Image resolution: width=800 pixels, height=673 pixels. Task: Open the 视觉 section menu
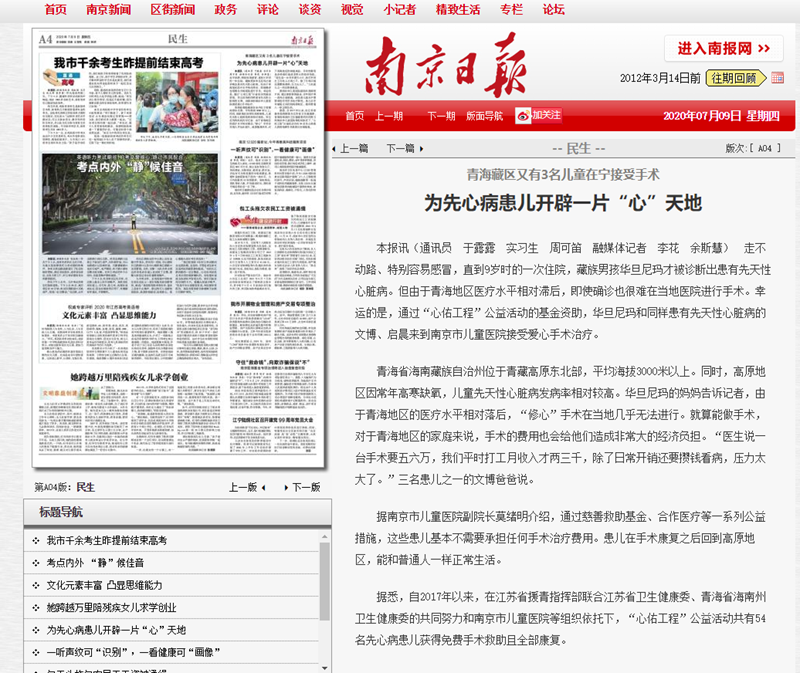[351, 11]
